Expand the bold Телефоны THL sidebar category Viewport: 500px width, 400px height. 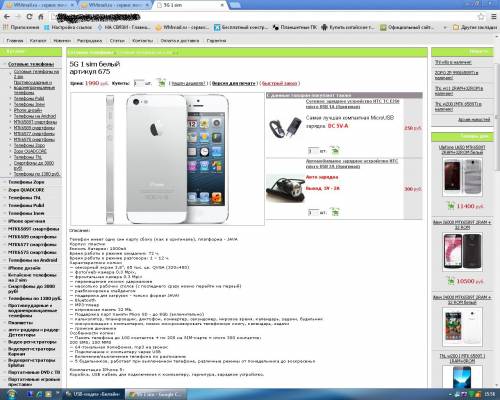[x=24, y=198]
